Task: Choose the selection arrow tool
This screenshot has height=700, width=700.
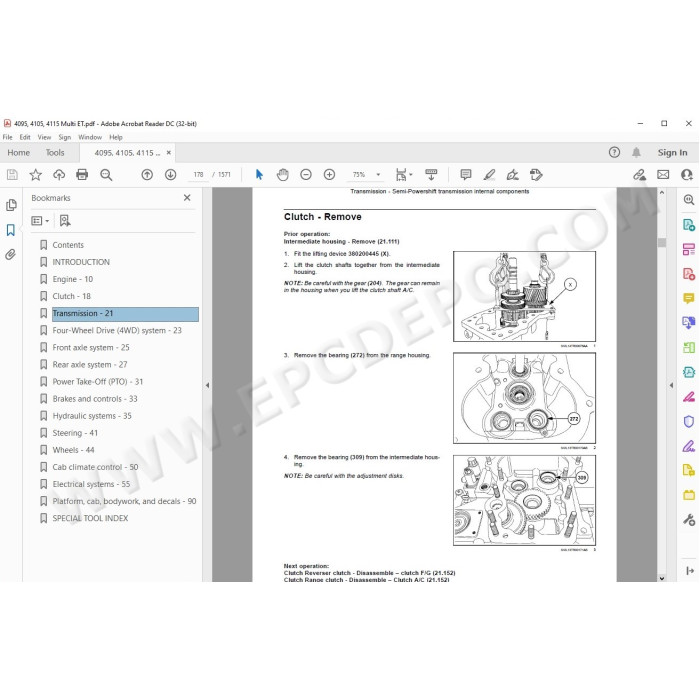Action: [259, 175]
